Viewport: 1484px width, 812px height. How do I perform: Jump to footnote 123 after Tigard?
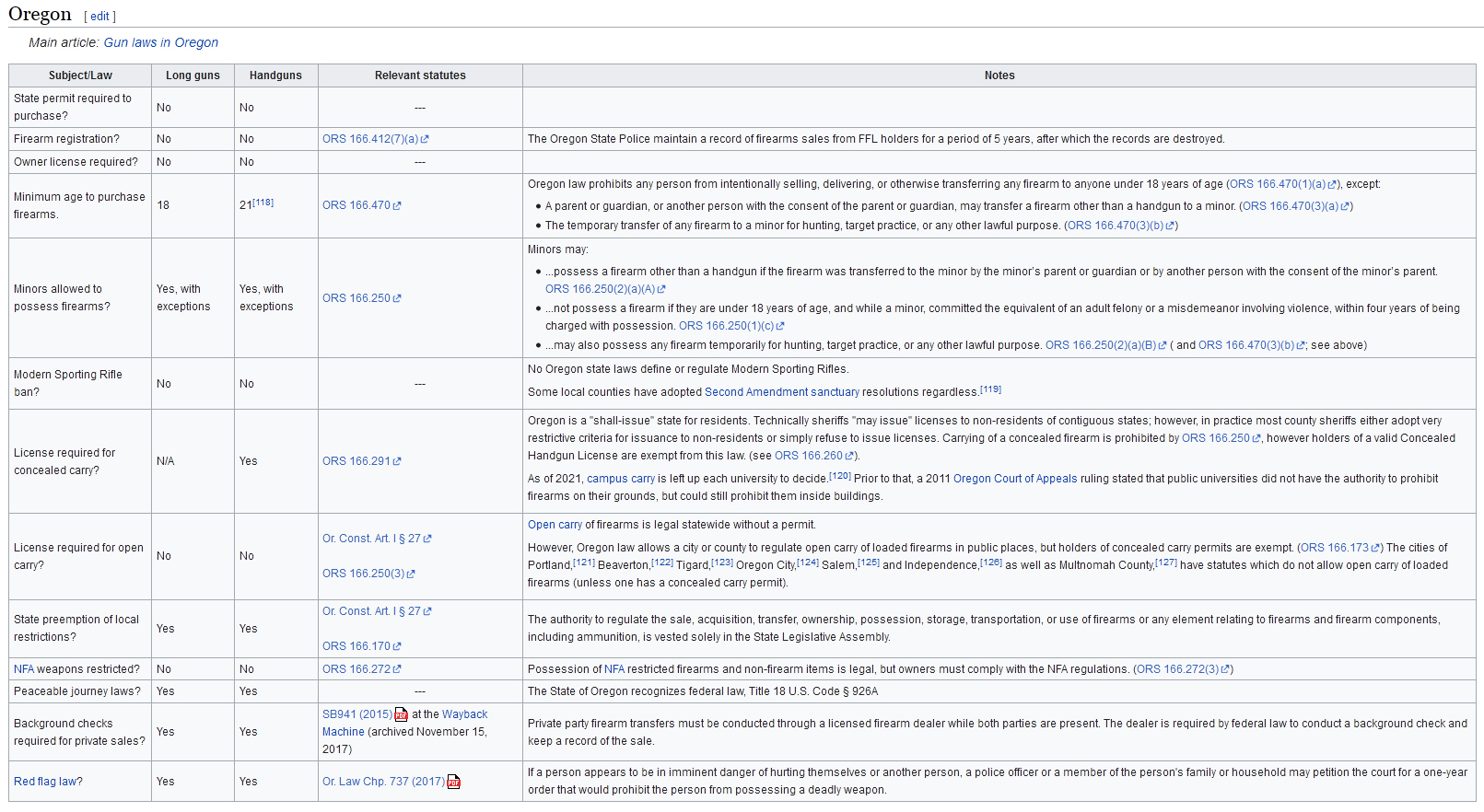point(722,563)
